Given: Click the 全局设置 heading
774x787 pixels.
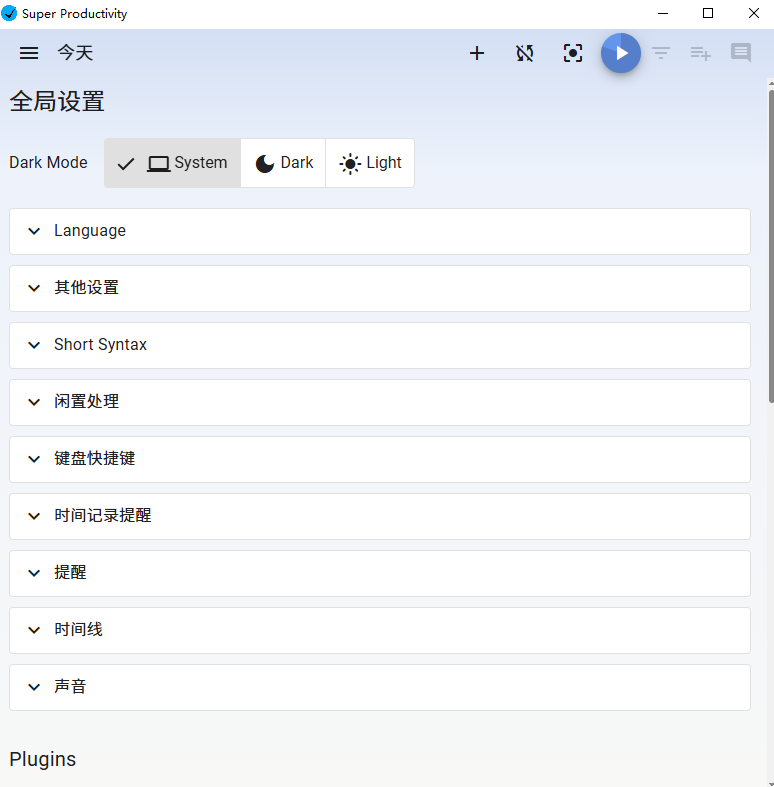Looking at the screenshot, I should [57, 101].
